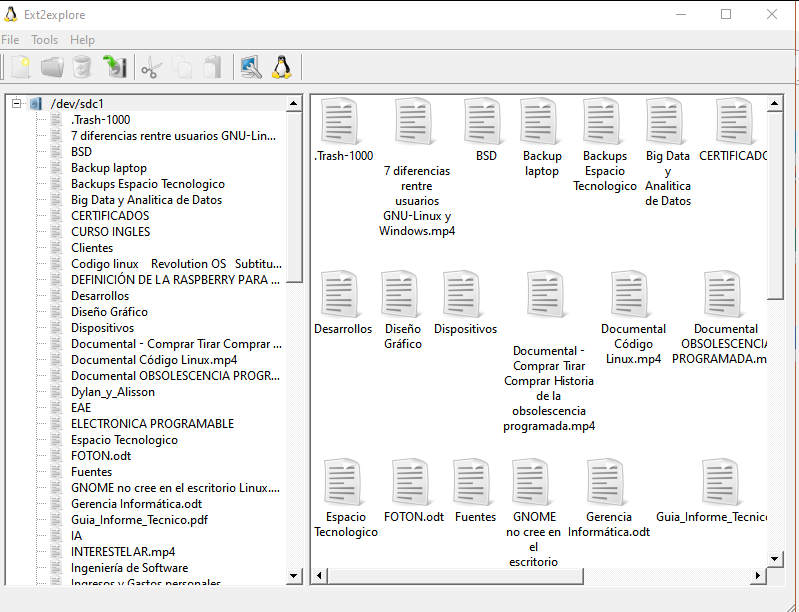Screen dimensions: 799x612
Task: Click the Diseño Gráfico icon in right pane
Action: (400, 294)
